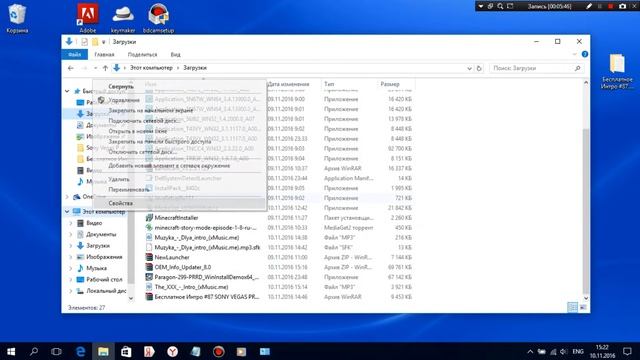The height and width of the screenshot is (360, 640).
Task: Collapse the Этот компьютер tree node
Action: (x=67, y=211)
